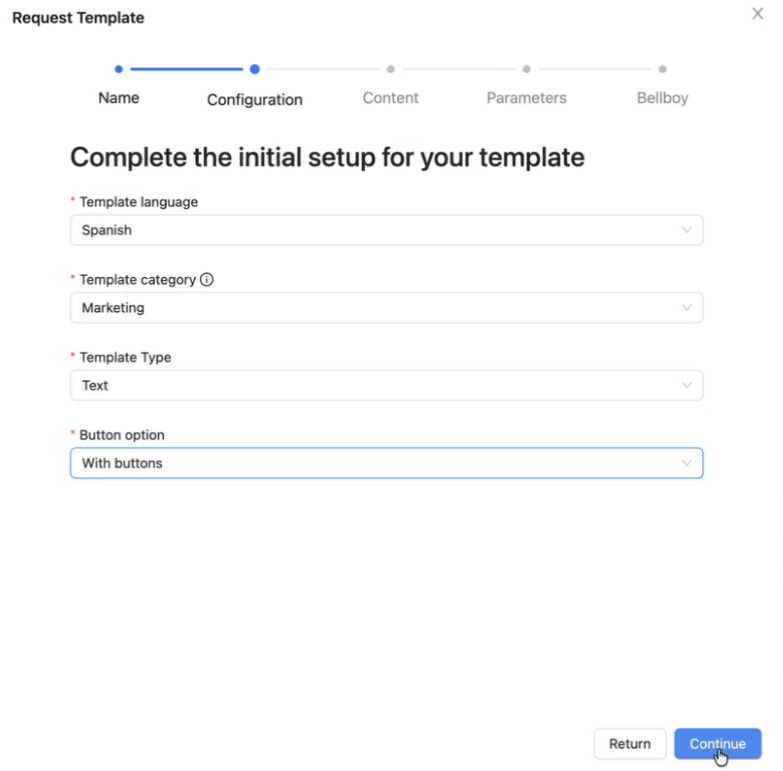
Task: Click the Parameters step dot
Action: 526,69
